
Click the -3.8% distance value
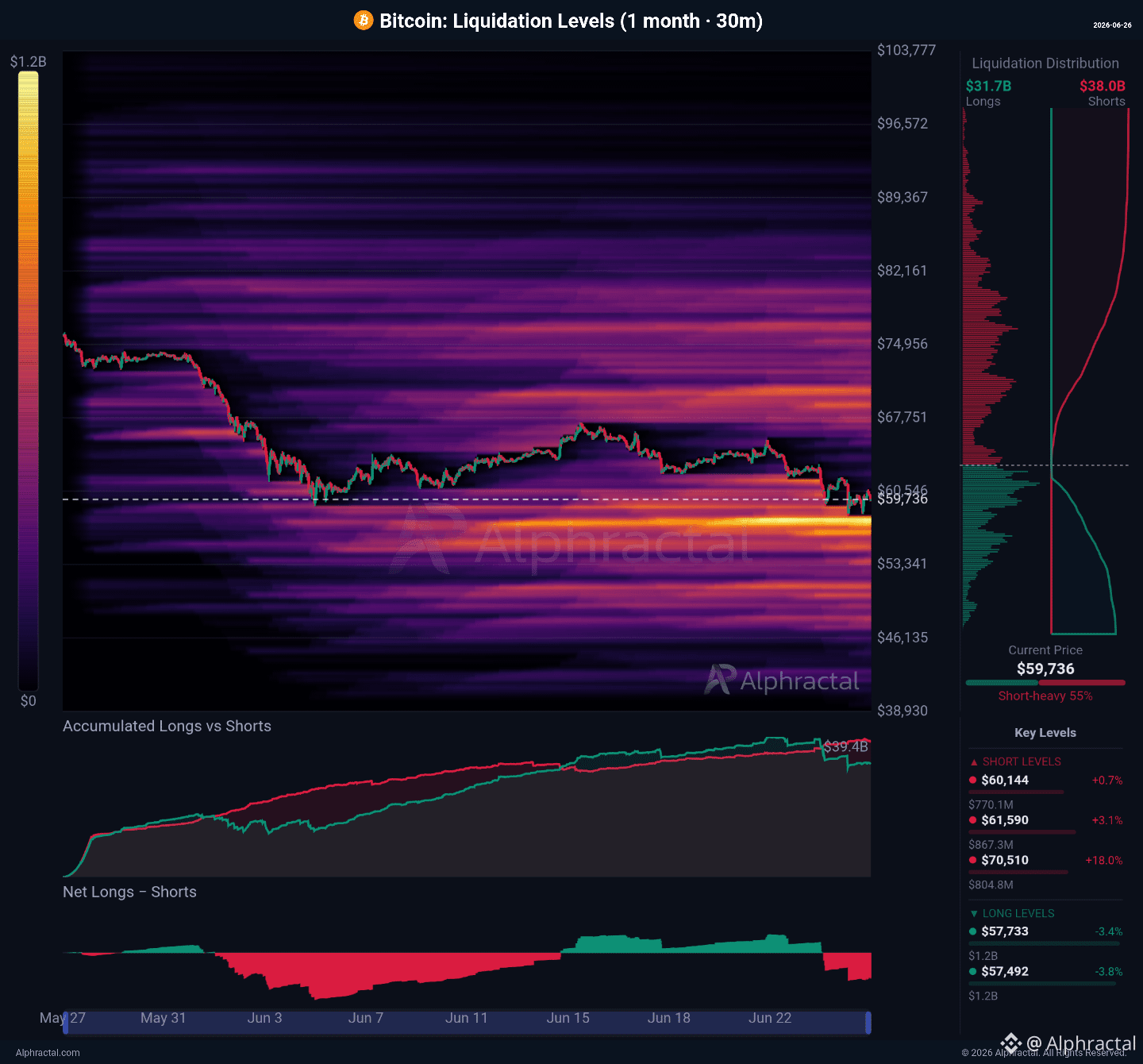coord(1109,971)
